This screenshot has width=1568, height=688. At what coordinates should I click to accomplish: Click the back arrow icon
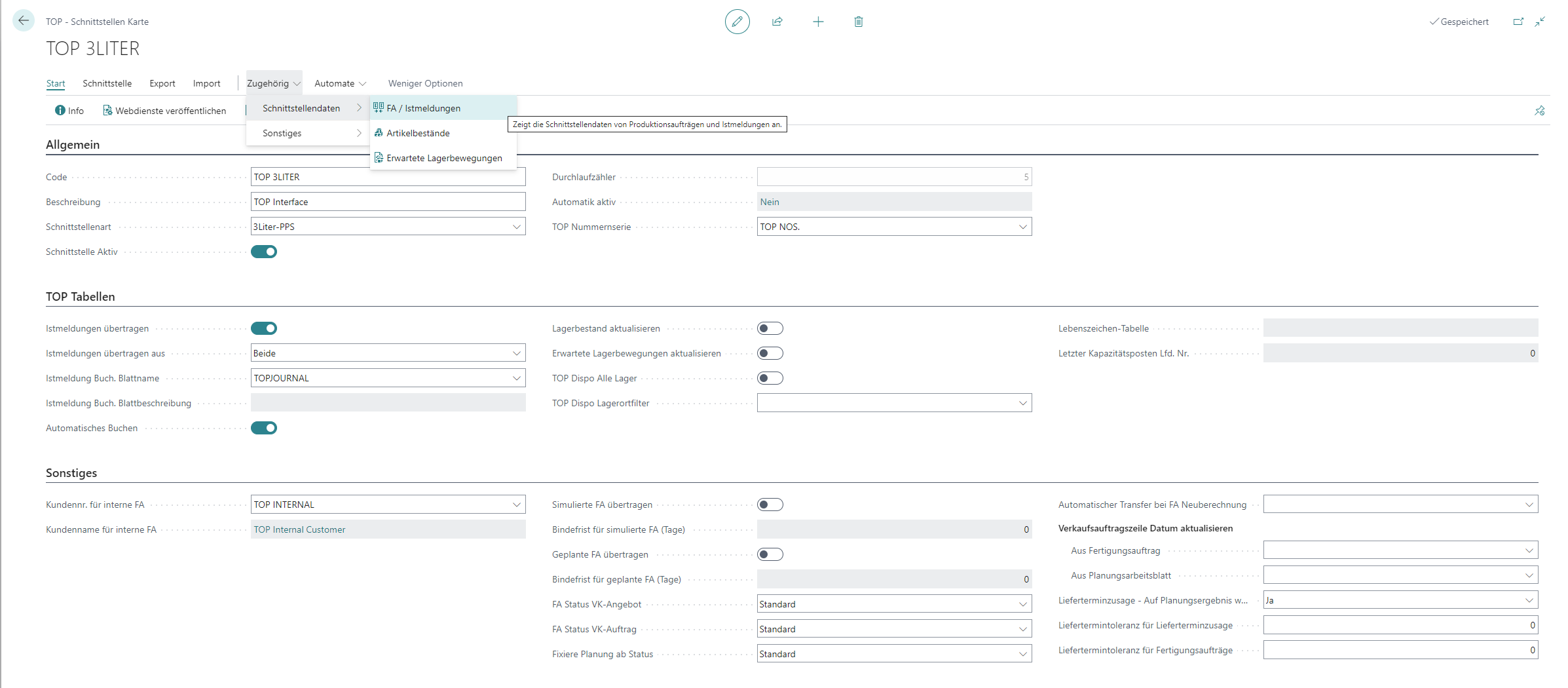24,21
